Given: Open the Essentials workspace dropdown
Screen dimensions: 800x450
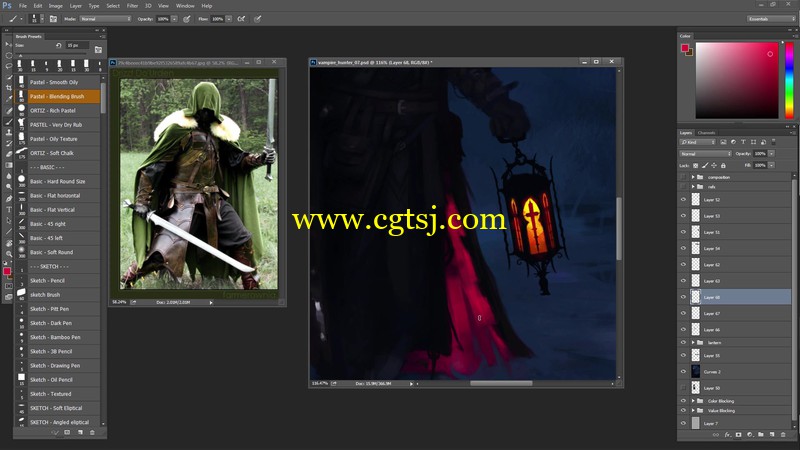Looking at the screenshot, I should click(x=771, y=19).
